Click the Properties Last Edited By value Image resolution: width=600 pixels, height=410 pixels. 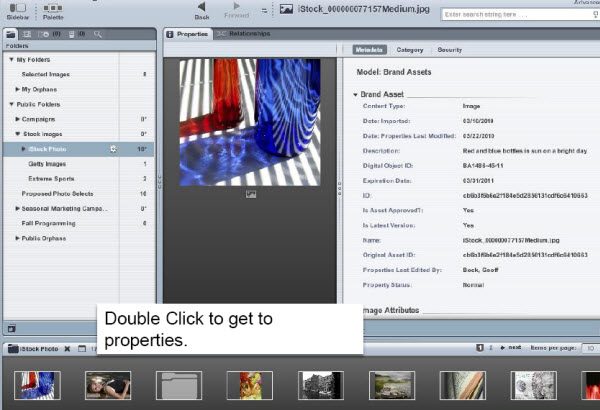pyautogui.click(x=480, y=270)
